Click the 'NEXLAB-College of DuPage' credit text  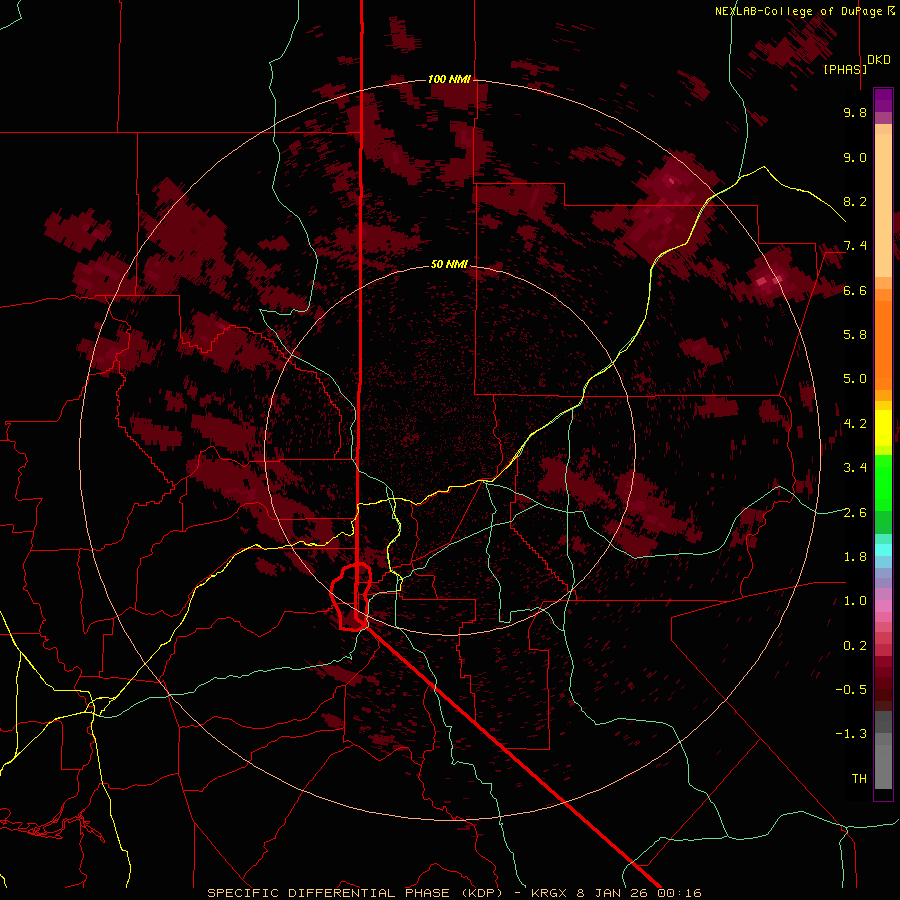tap(801, 11)
